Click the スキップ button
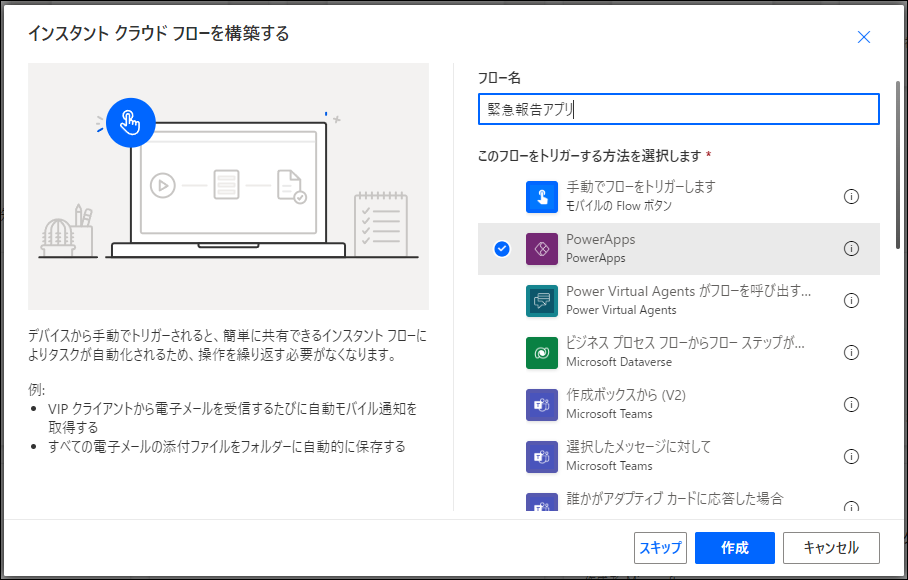The width and height of the screenshot is (908, 580). point(660,548)
